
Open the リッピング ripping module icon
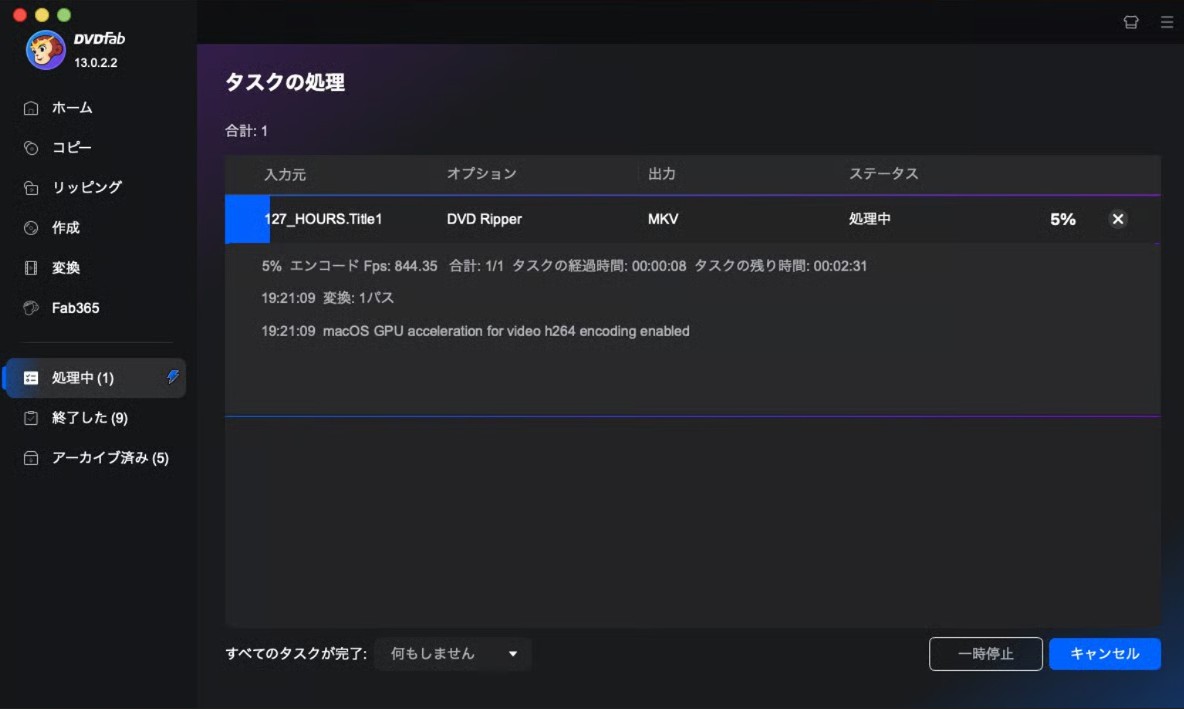point(31,187)
